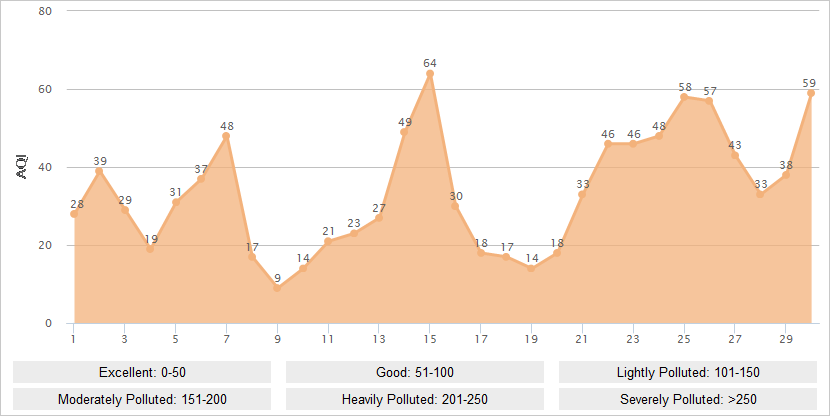Click the x-axis label 25
This screenshot has width=830, height=416.
pos(684,339)
